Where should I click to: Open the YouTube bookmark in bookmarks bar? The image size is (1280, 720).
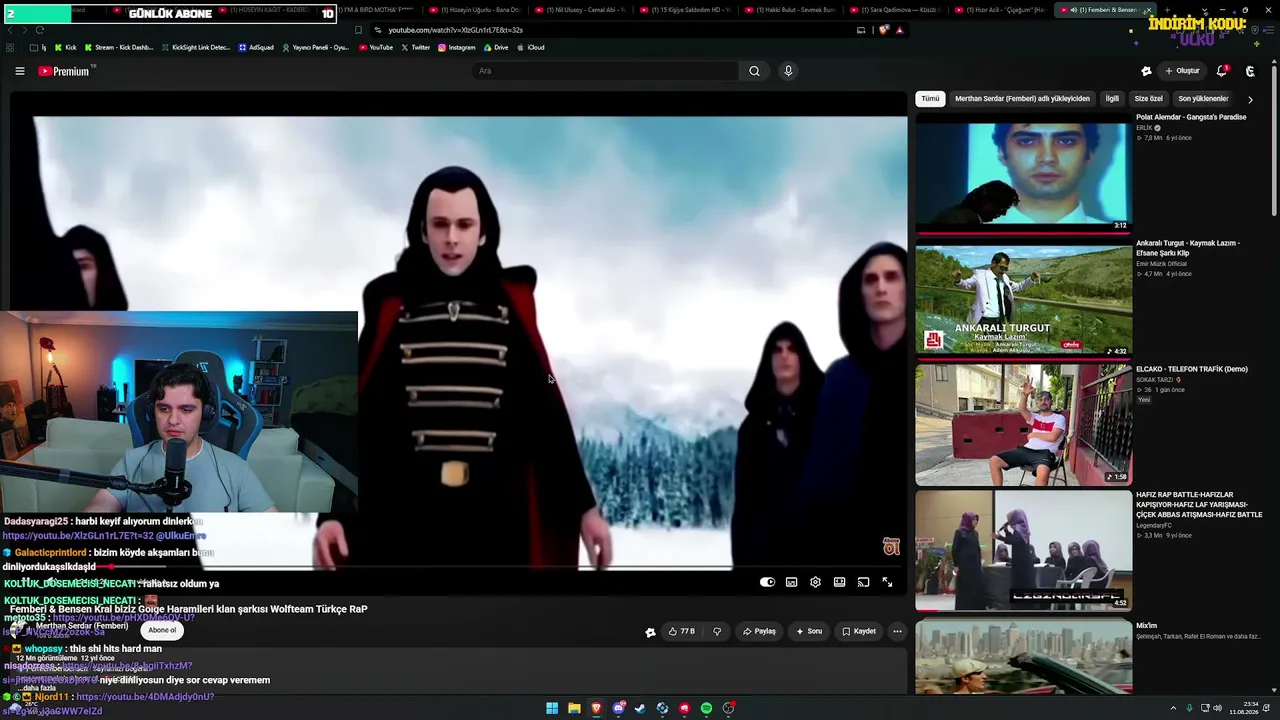pos(376,47)
